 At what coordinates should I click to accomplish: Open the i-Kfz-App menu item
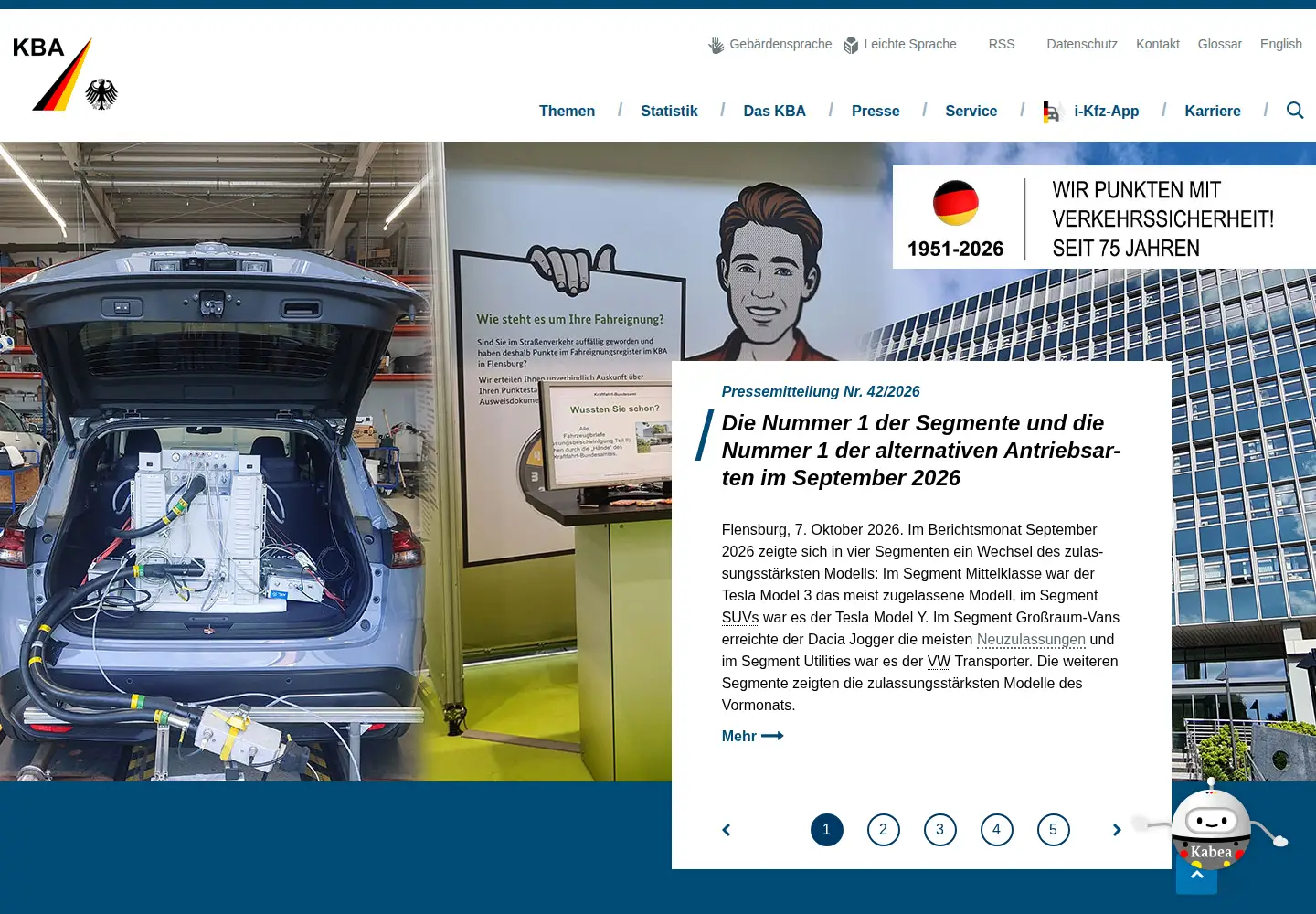click(1091, 112)
